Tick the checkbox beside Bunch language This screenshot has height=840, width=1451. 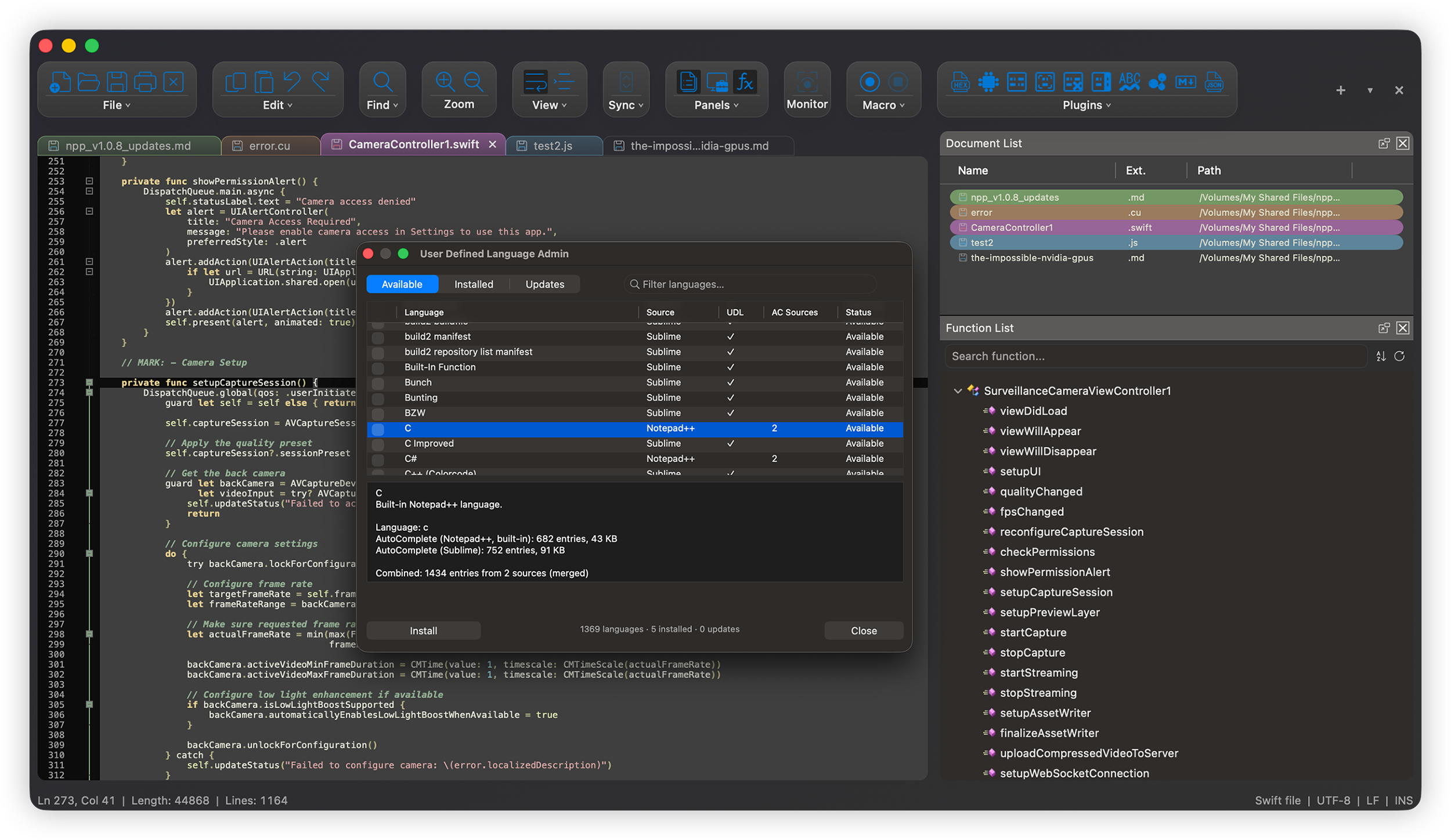[x=378, y=383]
